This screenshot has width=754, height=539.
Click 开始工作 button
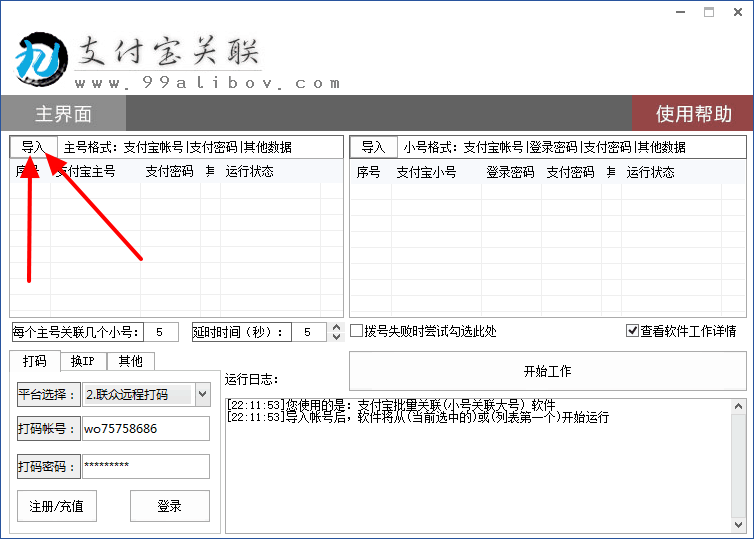pyautogui.click(x=547, y=371)
